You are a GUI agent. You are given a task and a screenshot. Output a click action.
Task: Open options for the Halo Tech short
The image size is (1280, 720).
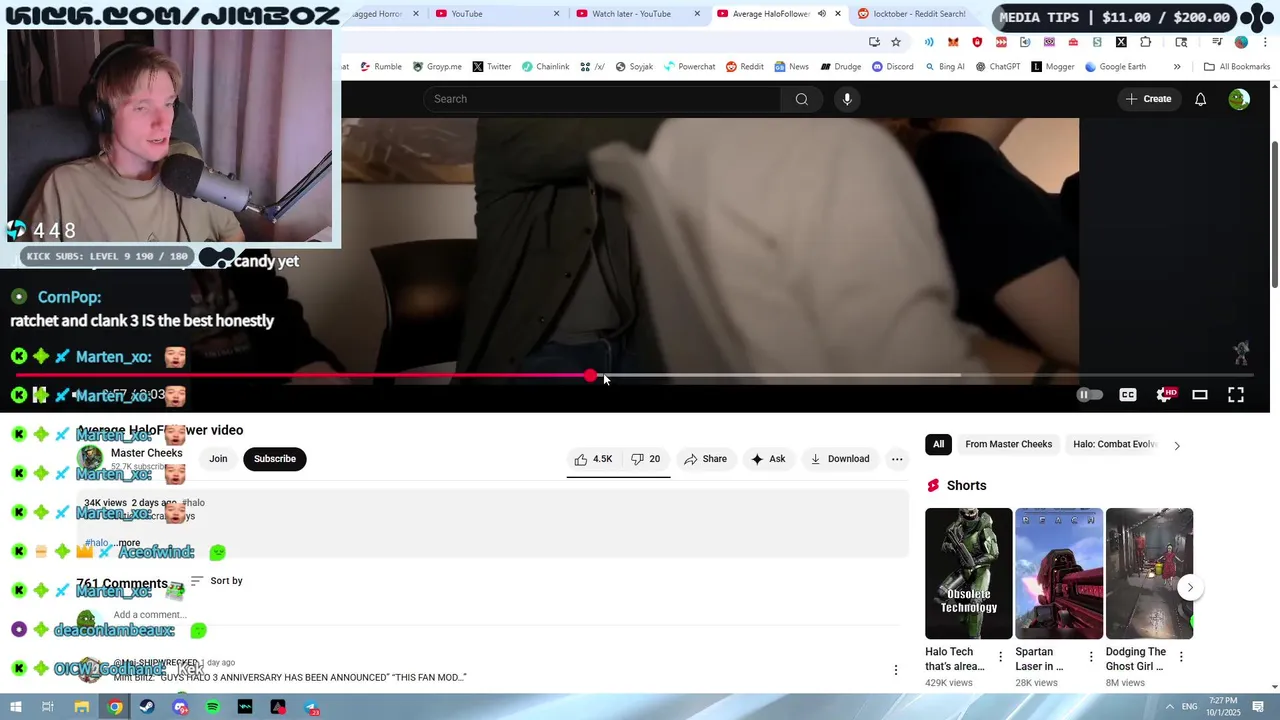pos(1000,657)
